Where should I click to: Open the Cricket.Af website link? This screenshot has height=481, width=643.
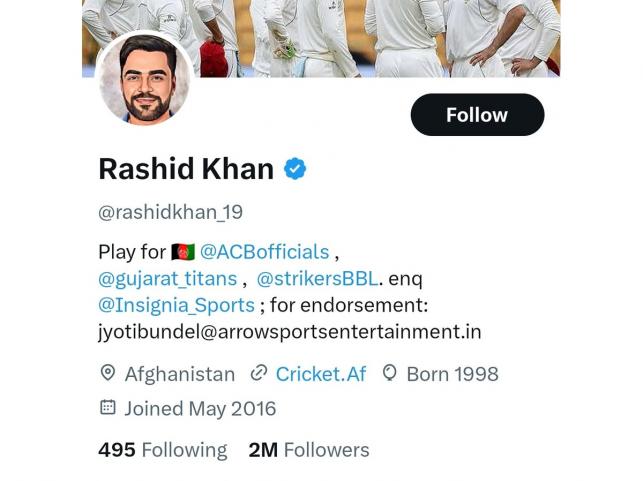[321, 374]
